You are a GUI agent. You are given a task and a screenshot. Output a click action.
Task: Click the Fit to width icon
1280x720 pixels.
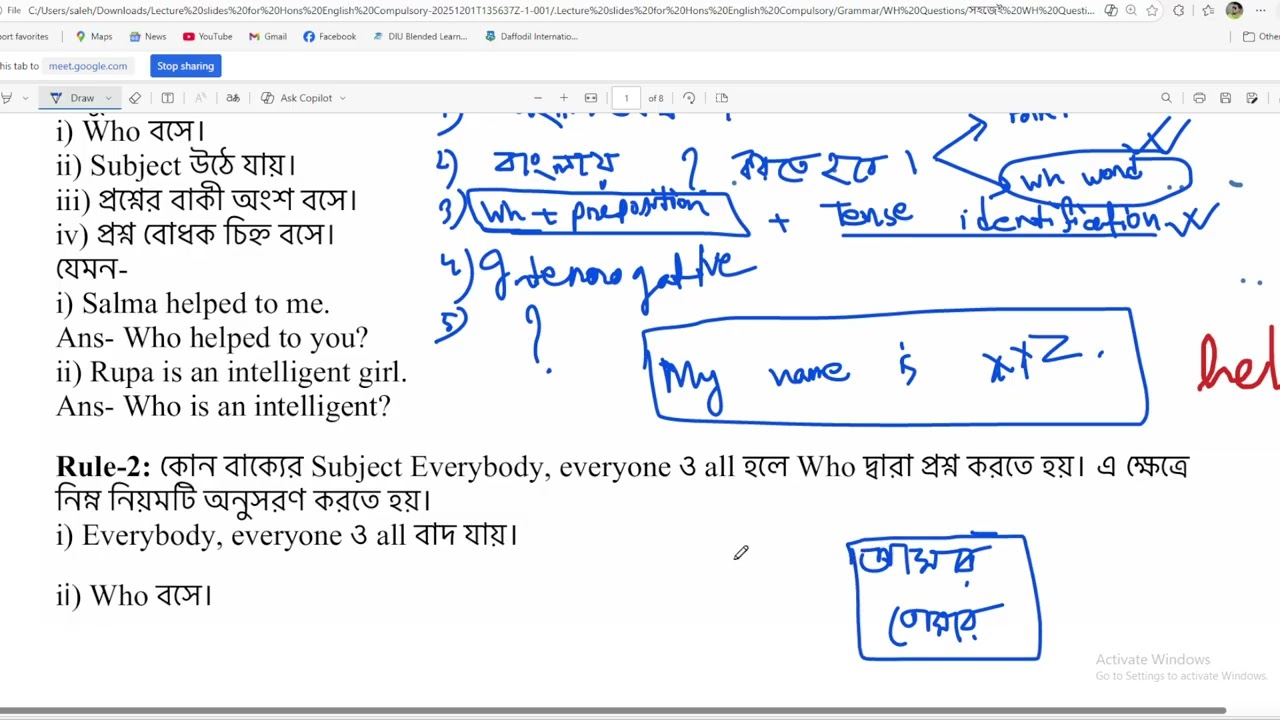click(x=591, y=98)
